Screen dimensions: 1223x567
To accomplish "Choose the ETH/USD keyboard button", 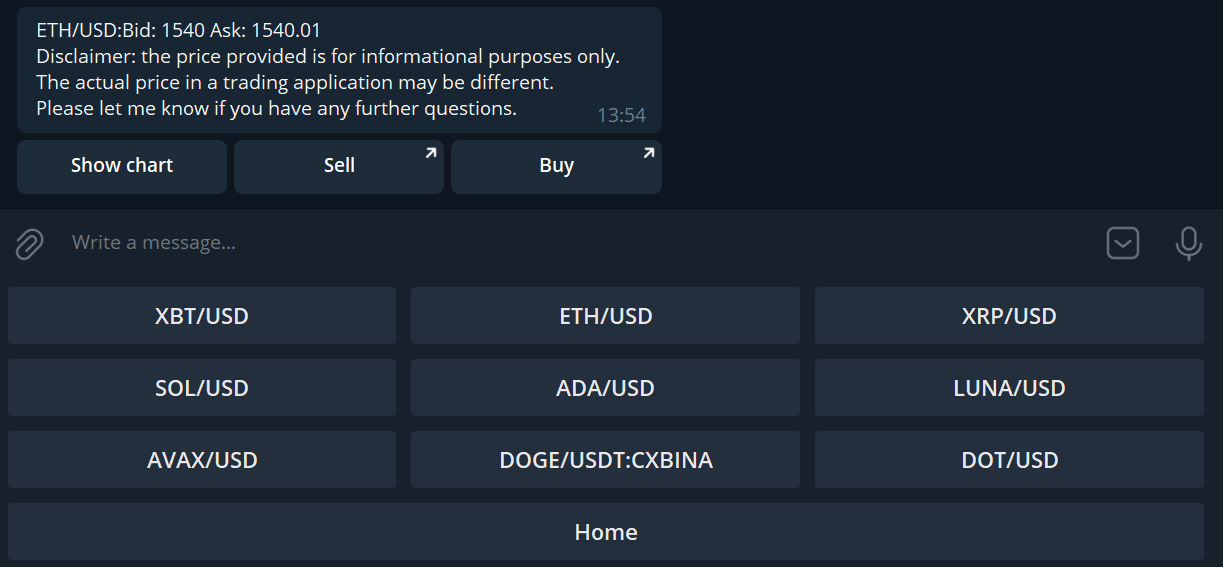I will pyautogui.click(x=605, y=316).
